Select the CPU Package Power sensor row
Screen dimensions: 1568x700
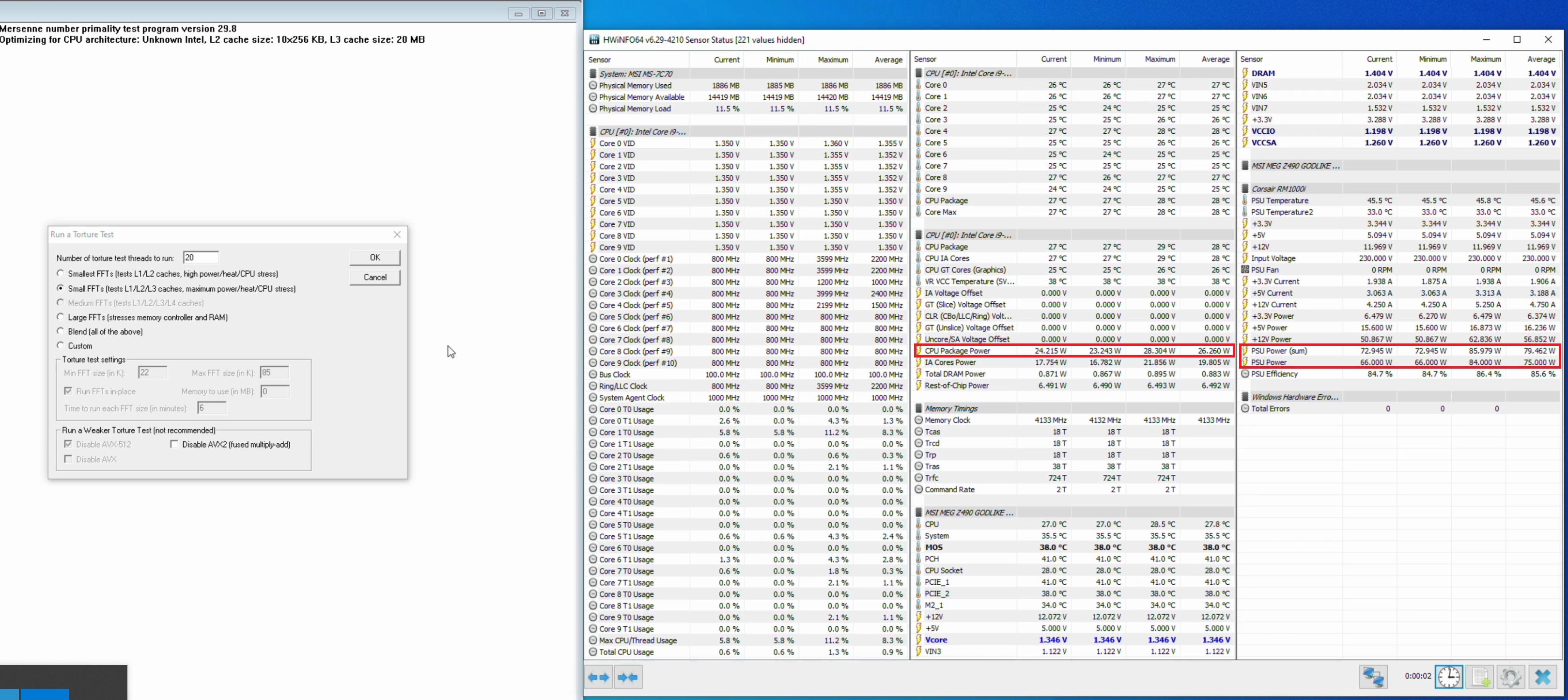coord(957,351)
